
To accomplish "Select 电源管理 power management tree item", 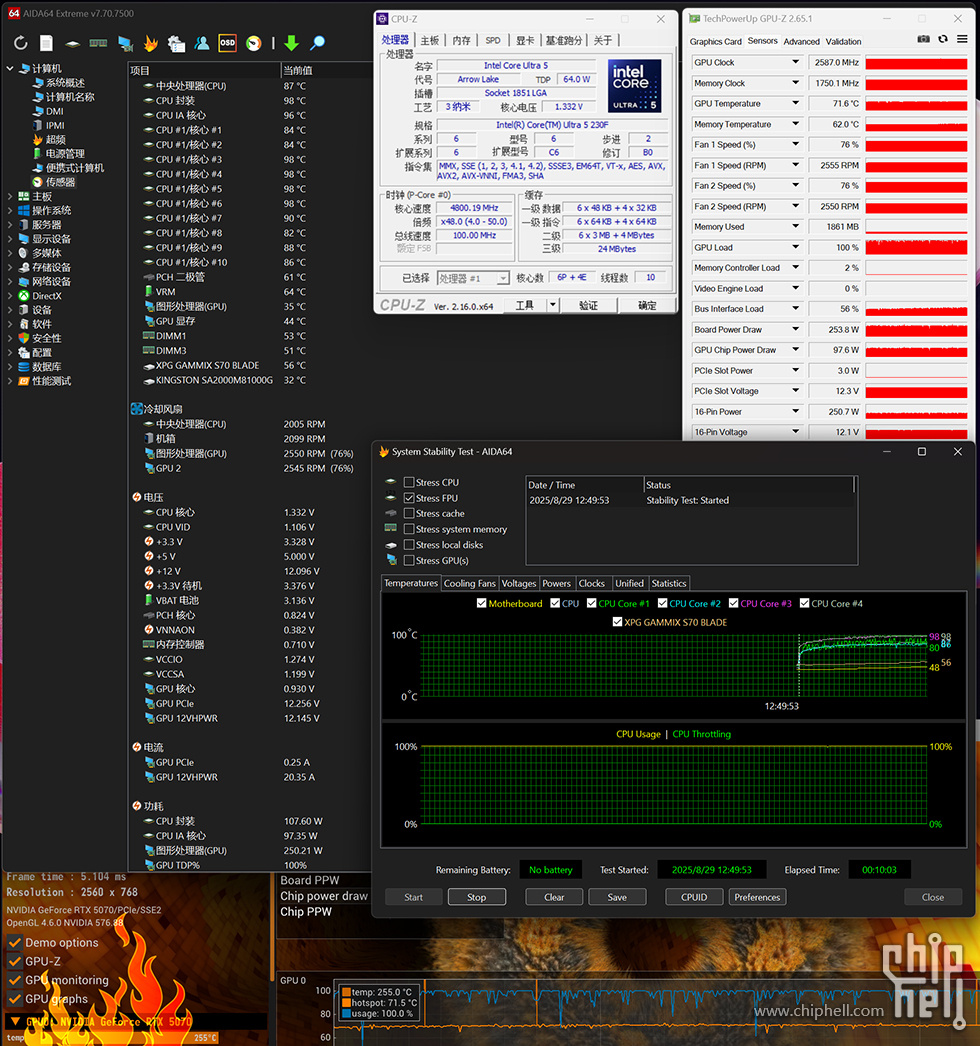I will coord(65,153).
